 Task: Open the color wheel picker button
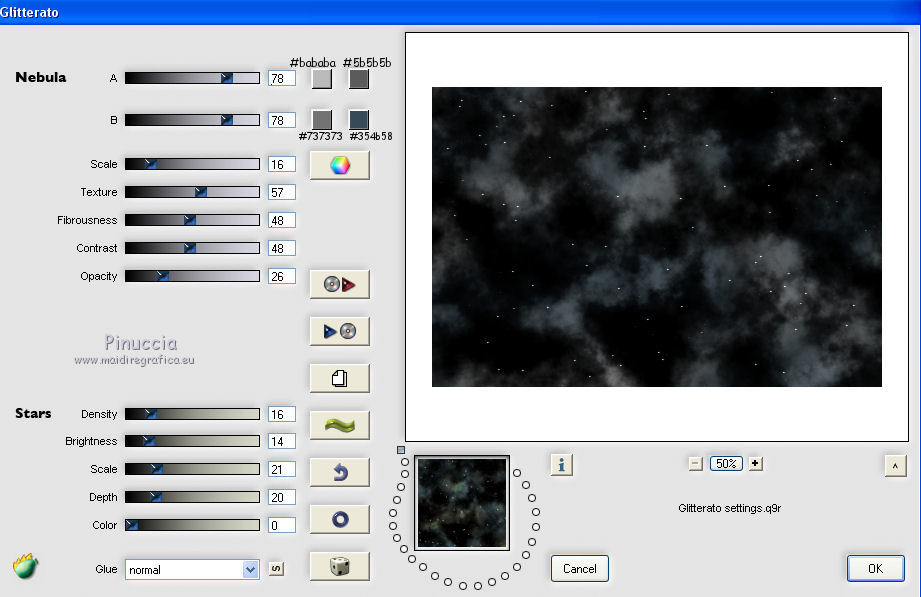click(340, 165)
